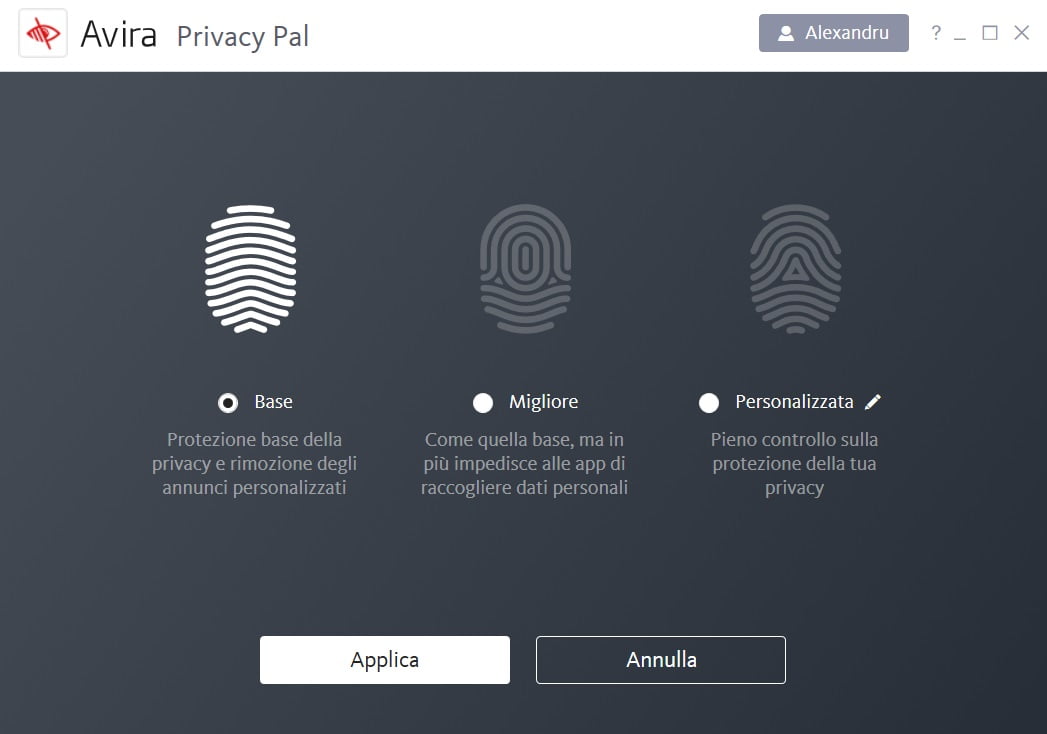Select the Personalizzata fingerprint icon
The width and height of the screenshot is (1047, 734).
[795, 269]
